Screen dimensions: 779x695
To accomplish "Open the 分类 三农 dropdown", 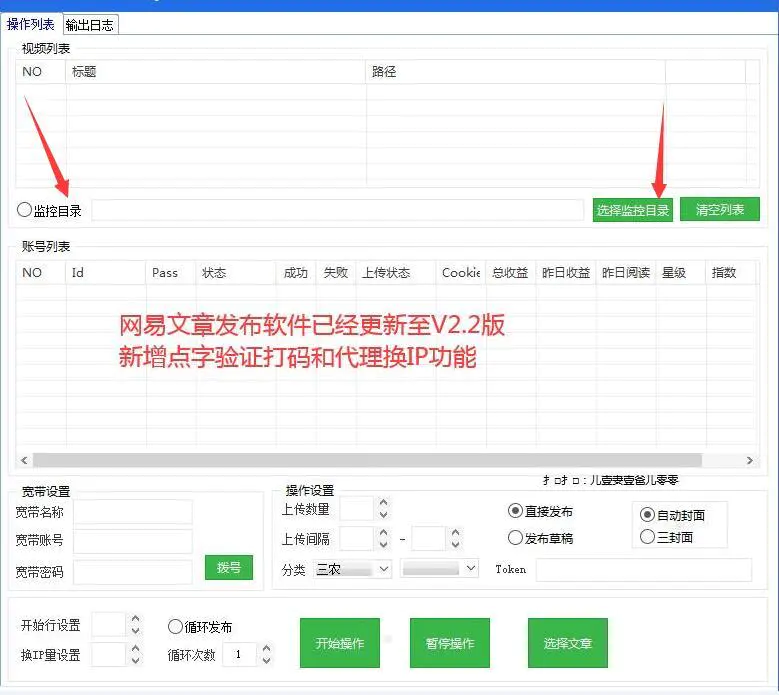I will pos(352,569).
